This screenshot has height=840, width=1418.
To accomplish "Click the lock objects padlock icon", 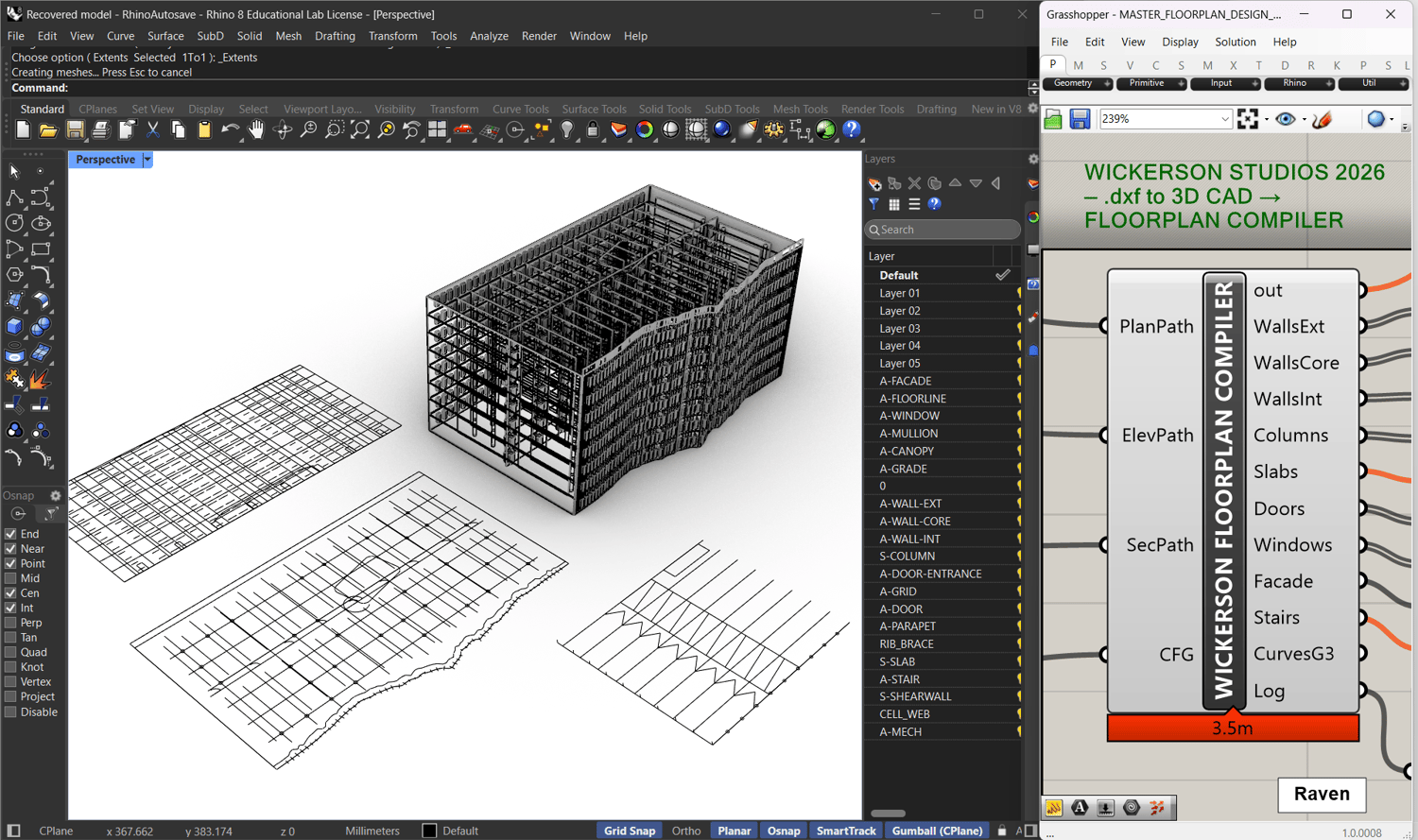I will [x=593, y=130].
